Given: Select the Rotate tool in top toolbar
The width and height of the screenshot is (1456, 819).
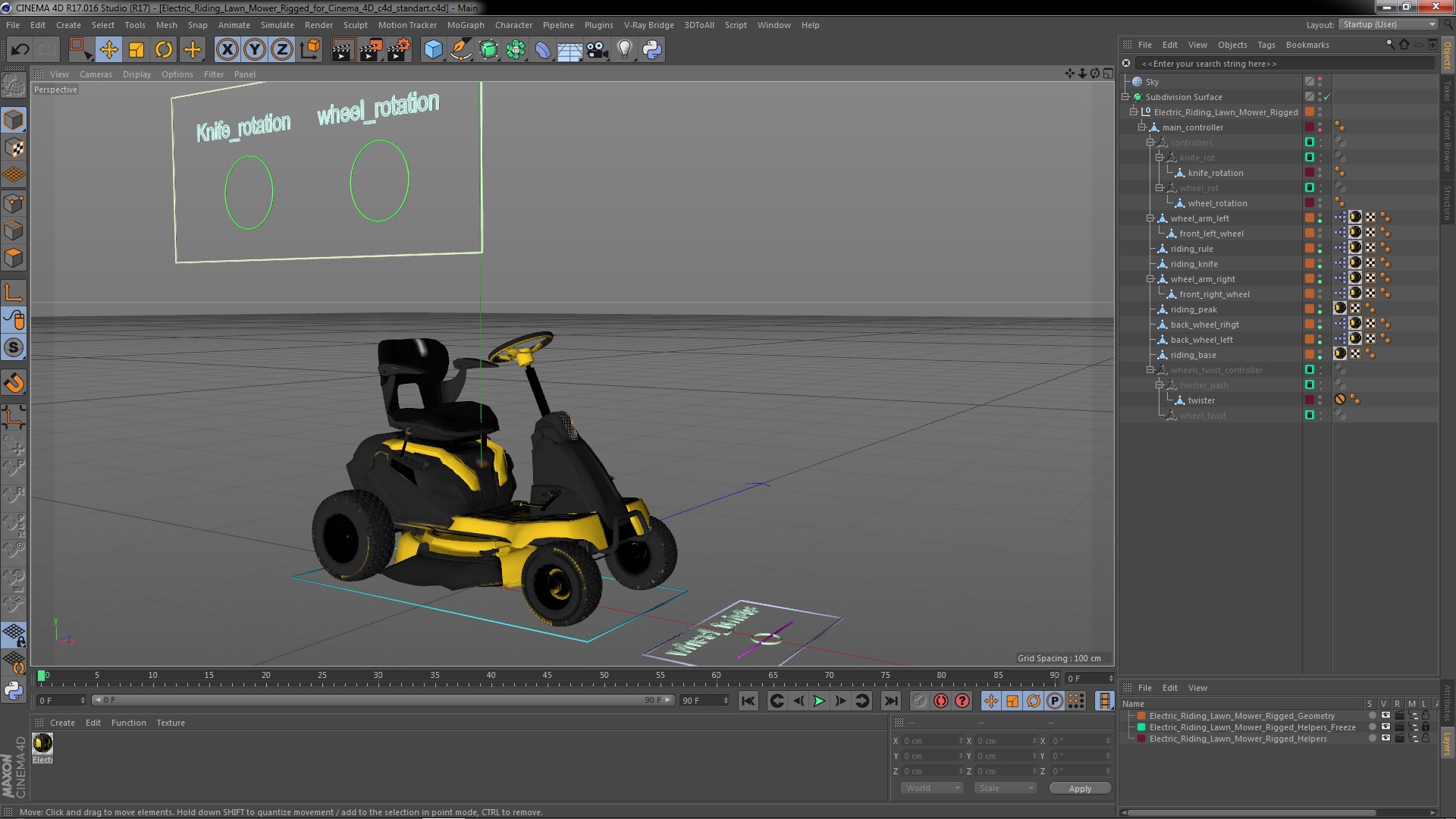Looking at the screenshot, I should click(164, 50).
